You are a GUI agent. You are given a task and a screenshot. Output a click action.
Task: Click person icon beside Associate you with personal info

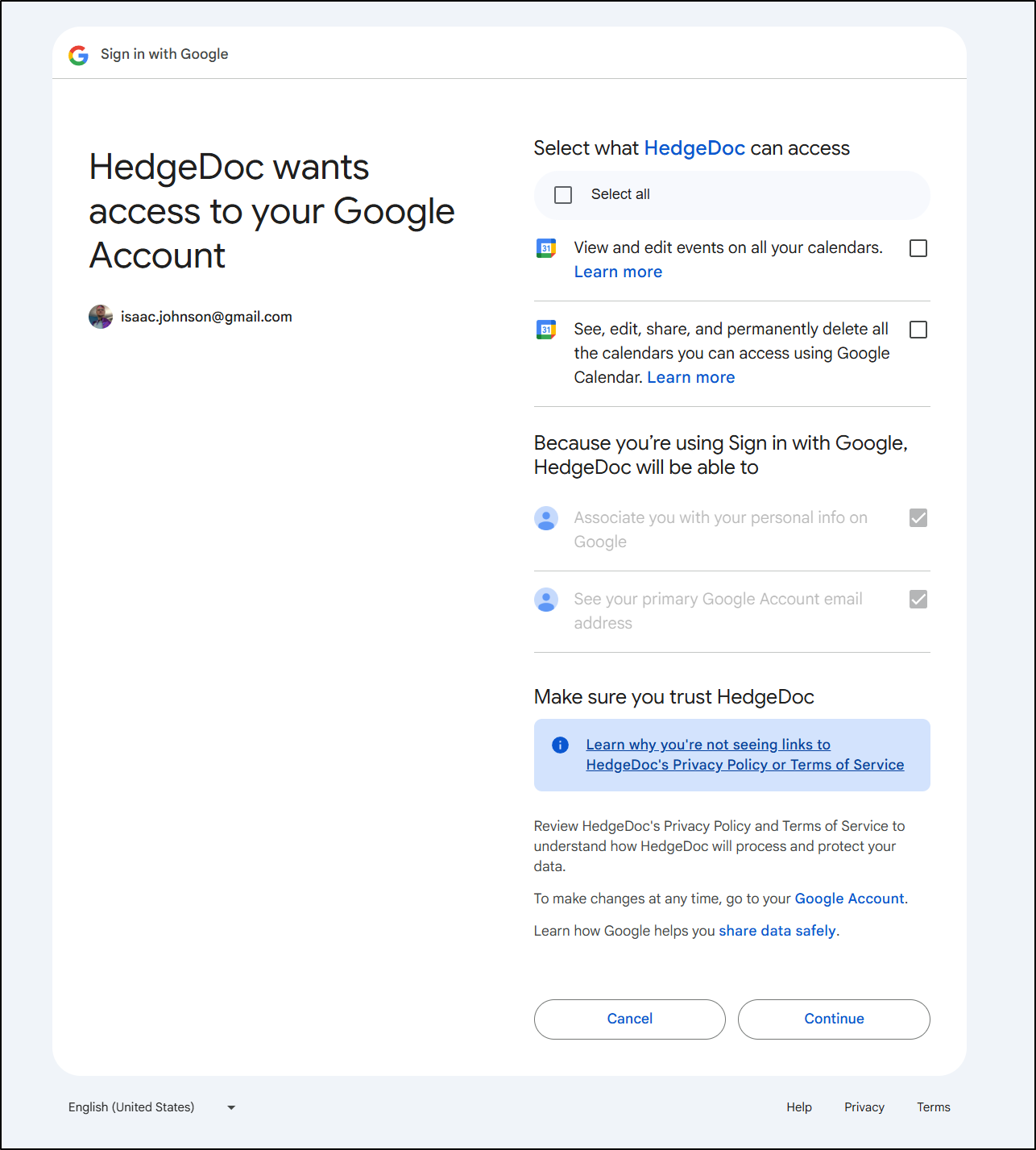click(546, 518)
